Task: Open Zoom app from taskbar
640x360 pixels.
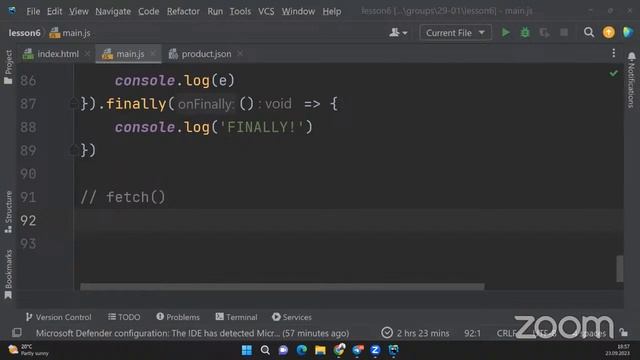Action: coord(375,350)
